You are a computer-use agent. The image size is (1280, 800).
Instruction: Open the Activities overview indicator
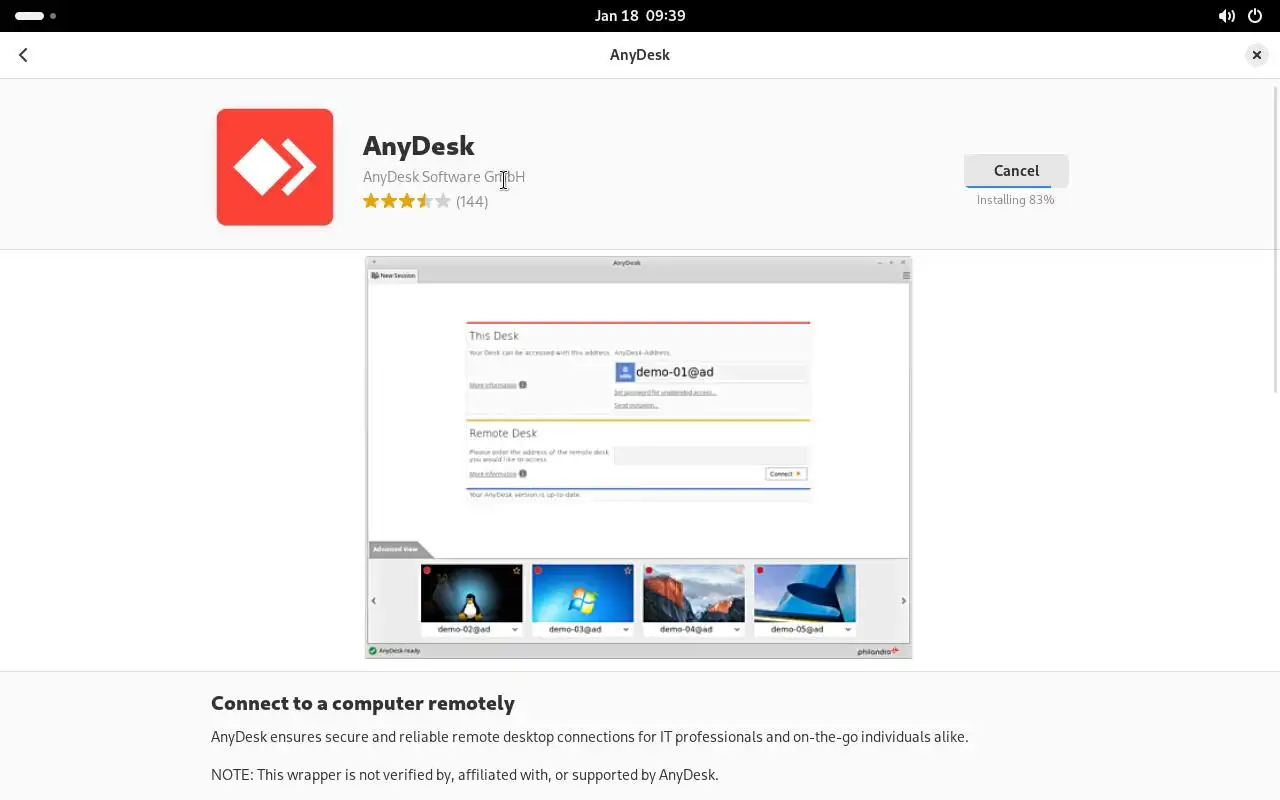pos(36,16)
